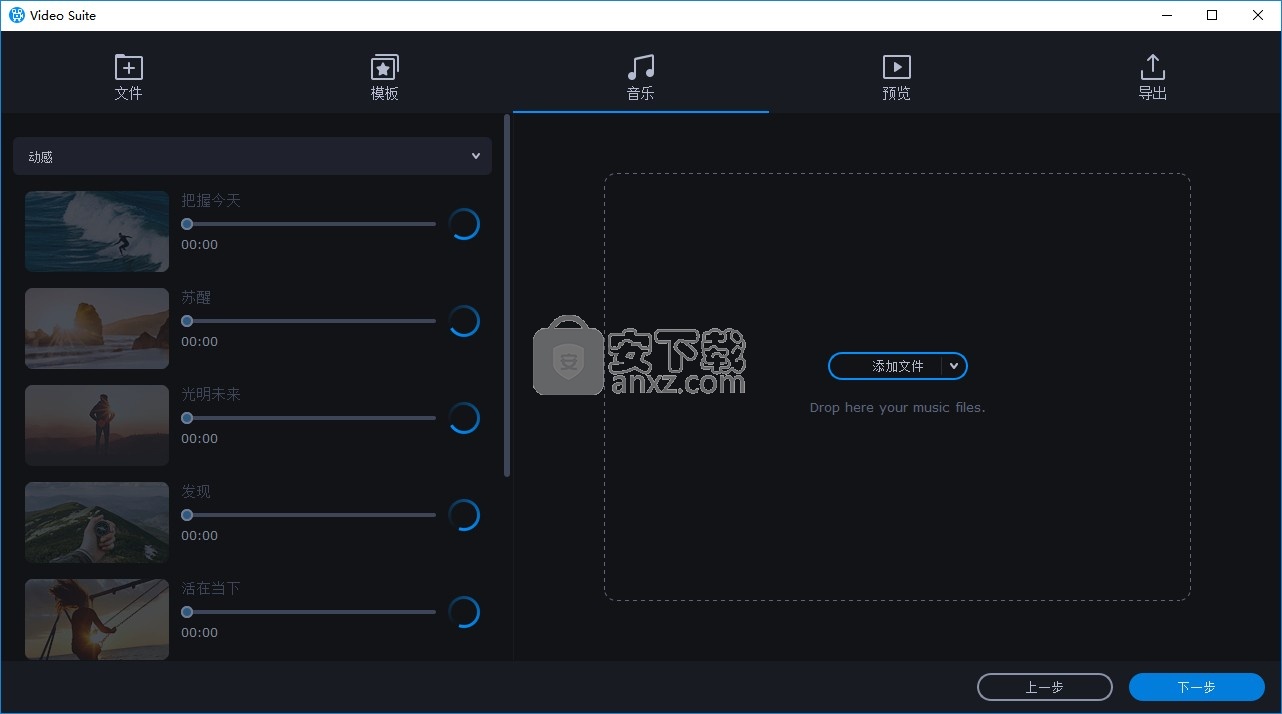The height and width of the screenshot is (714, 1282).
Task: Click the 00:00 time under 把握今天
Action: pyautogui.click(x=199, y=244)
